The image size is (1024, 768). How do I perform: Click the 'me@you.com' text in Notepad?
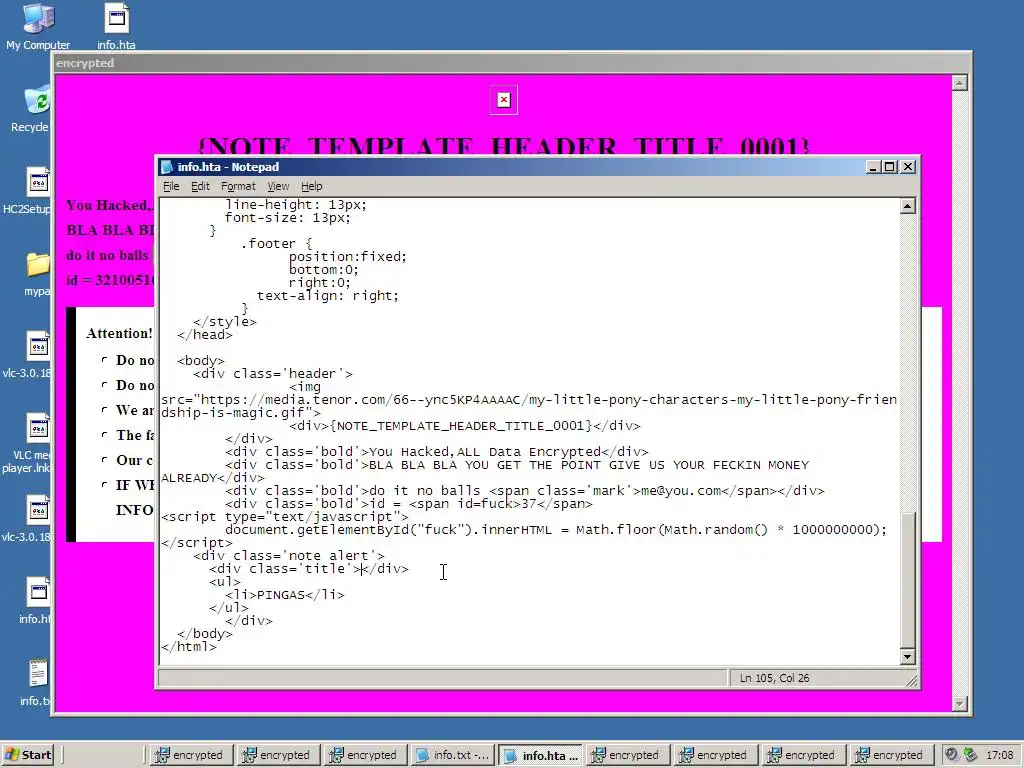click(681, 490)
